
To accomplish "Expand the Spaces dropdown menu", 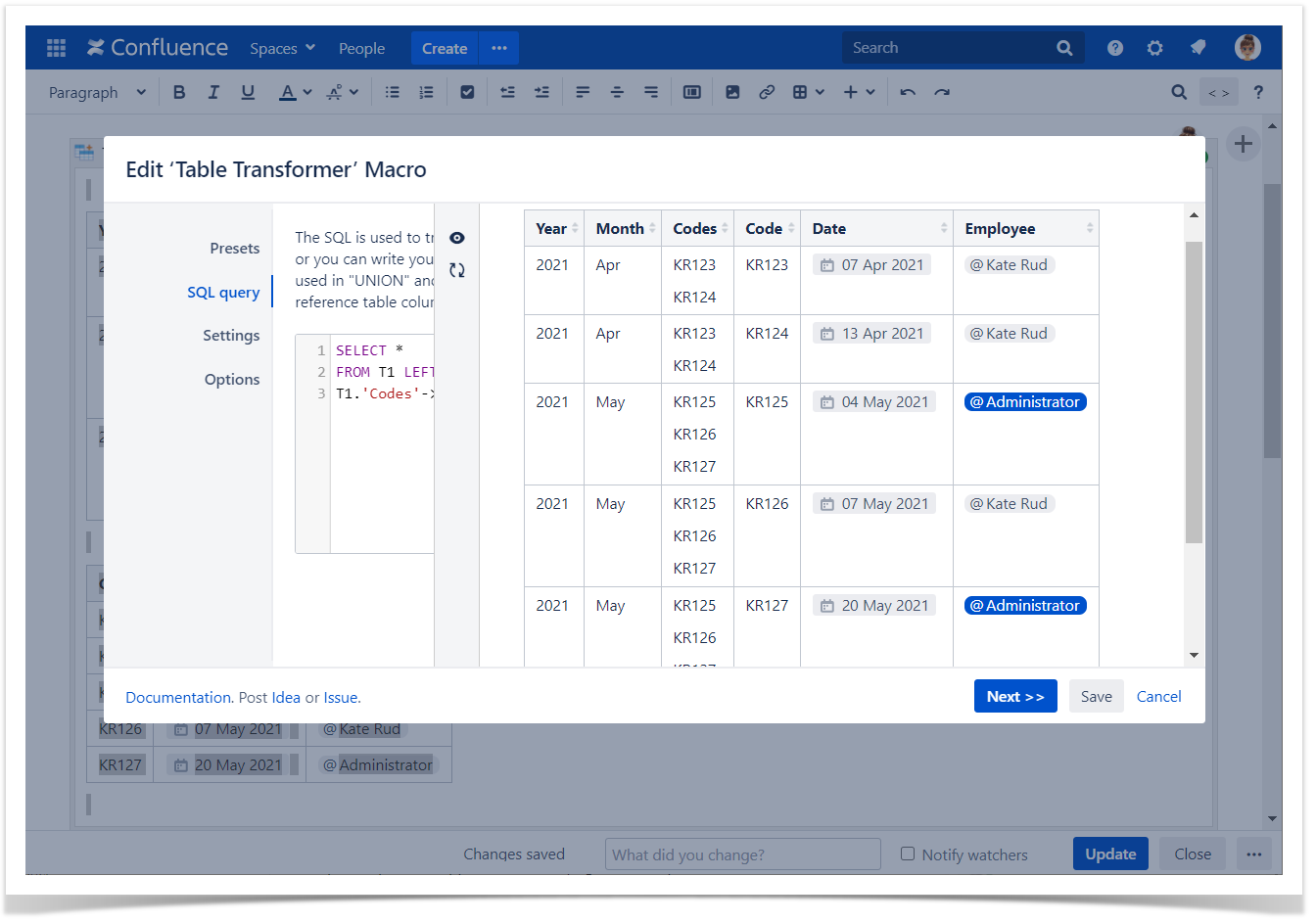I will [282, 48].
